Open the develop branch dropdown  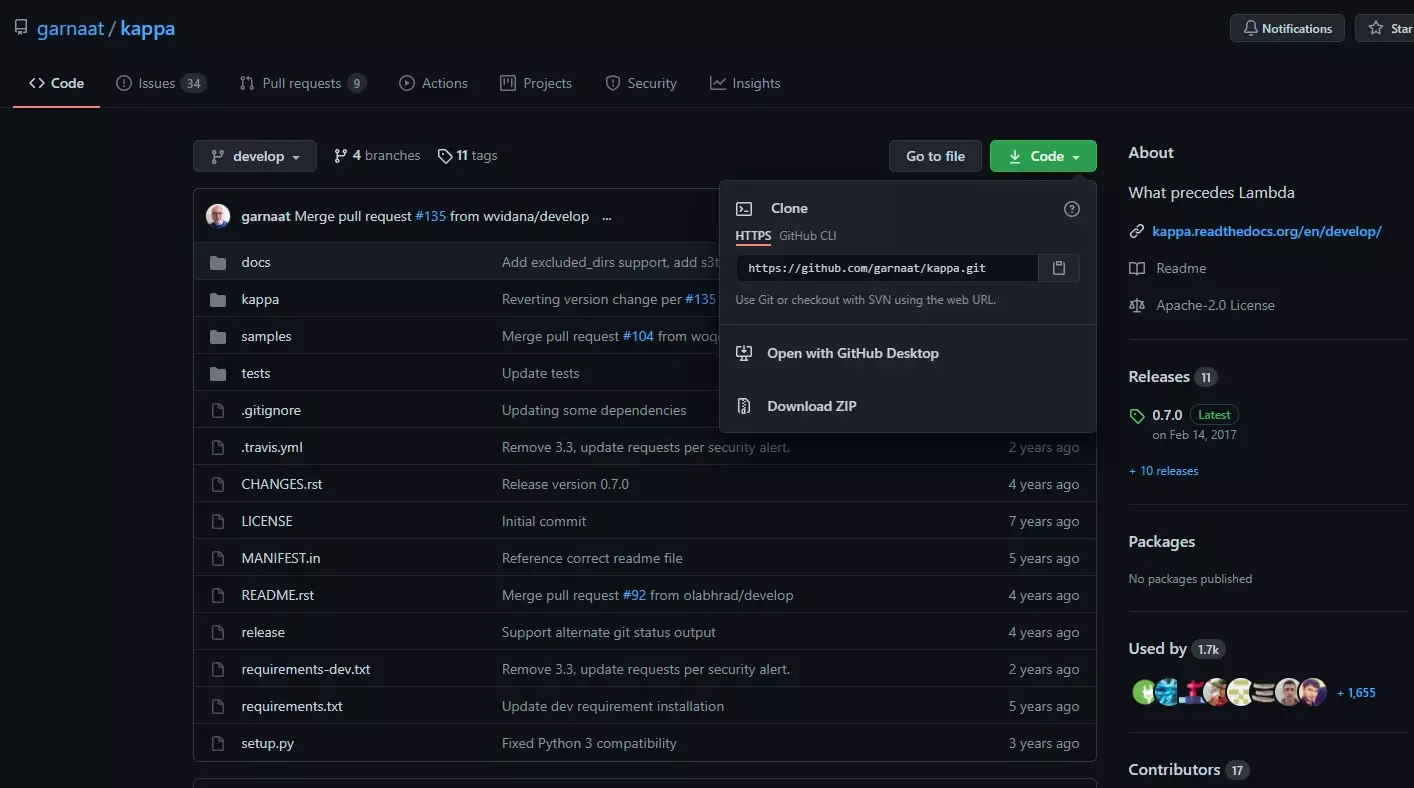[255, 156]
